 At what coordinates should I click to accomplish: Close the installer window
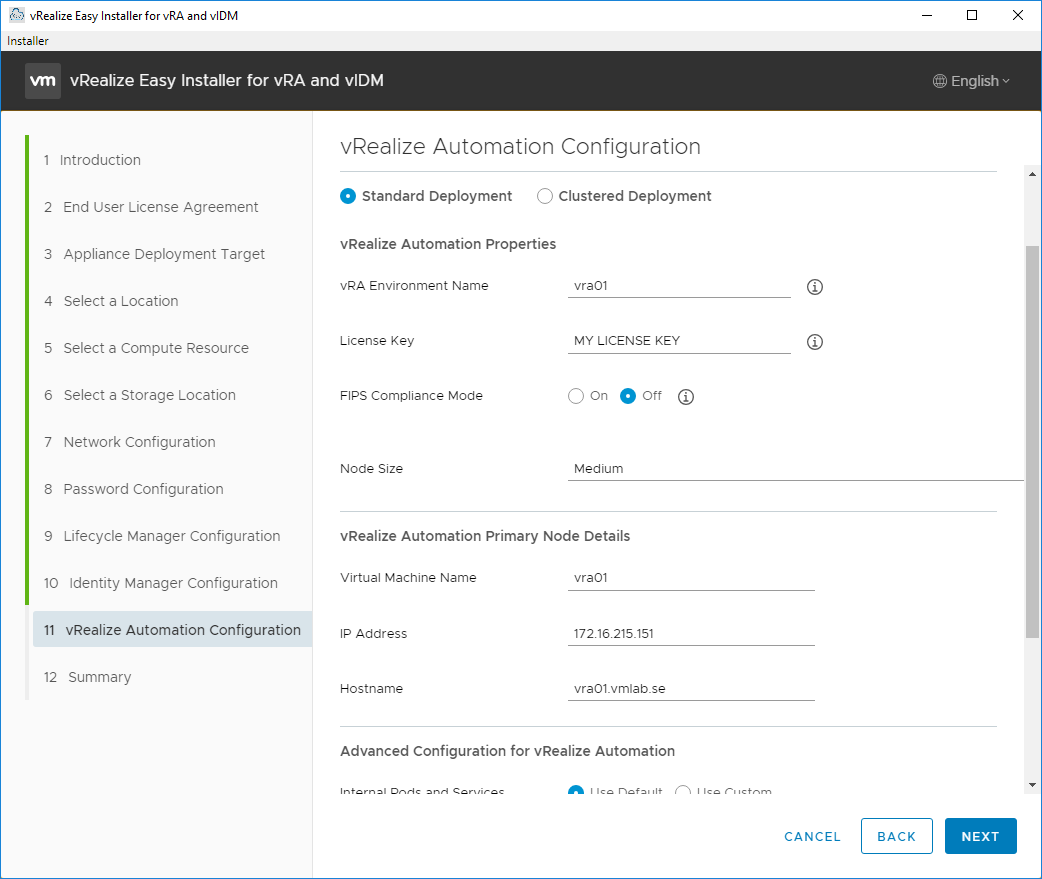click(1017, 15)
